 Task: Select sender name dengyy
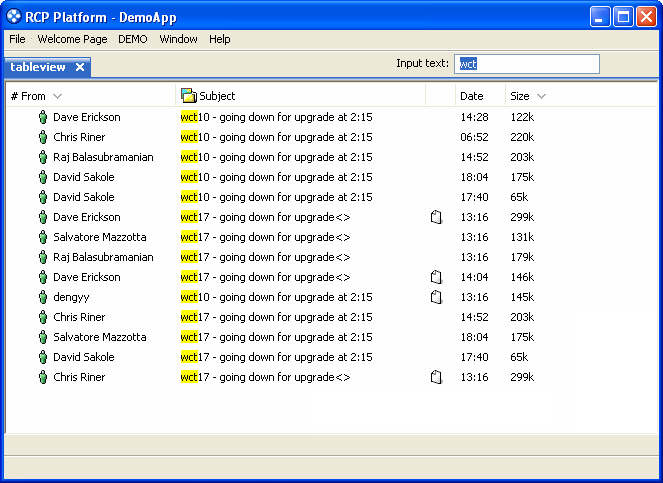[x=71, y=297]
